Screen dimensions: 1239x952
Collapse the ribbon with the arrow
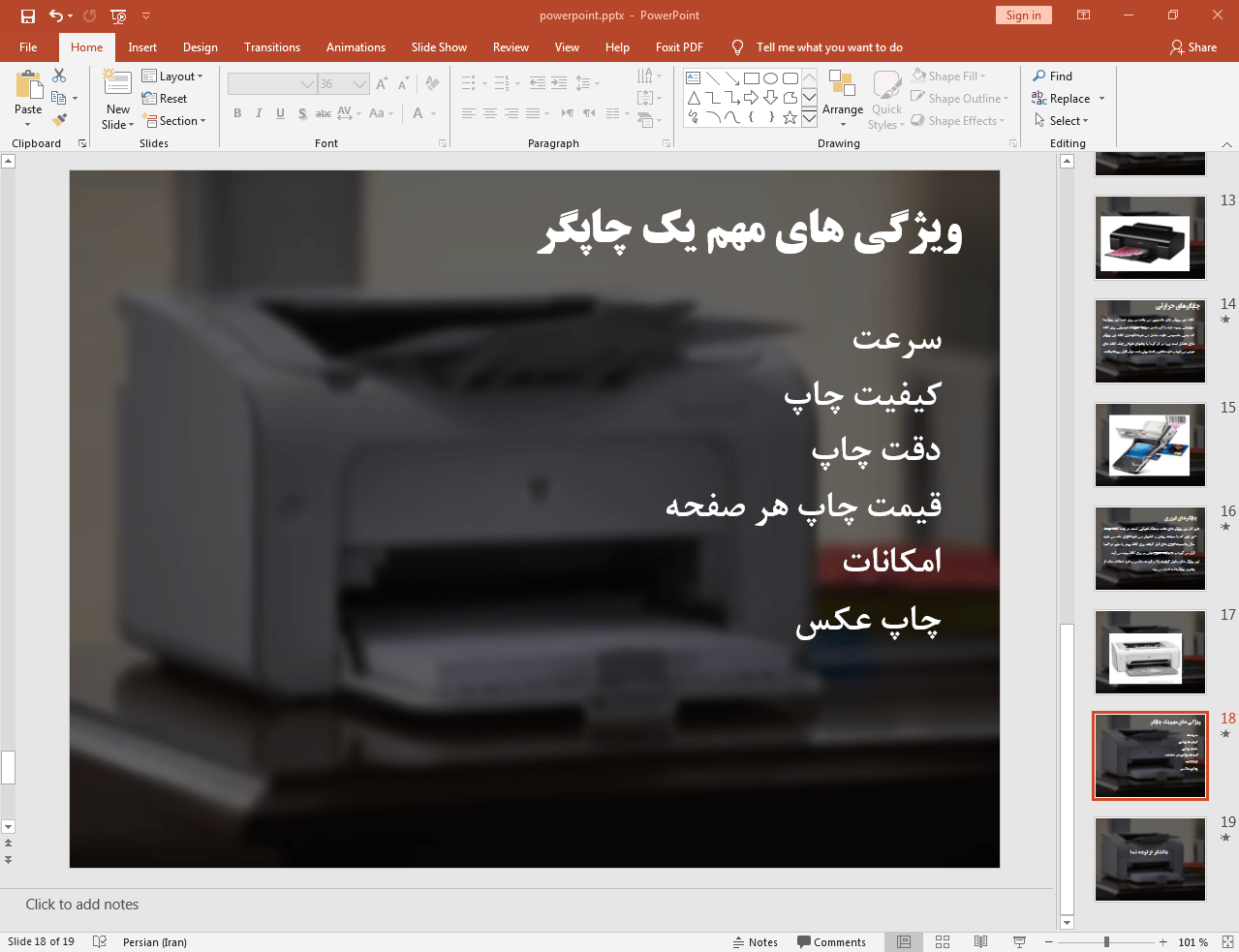pyautogui.click(x=1226, y=144)
